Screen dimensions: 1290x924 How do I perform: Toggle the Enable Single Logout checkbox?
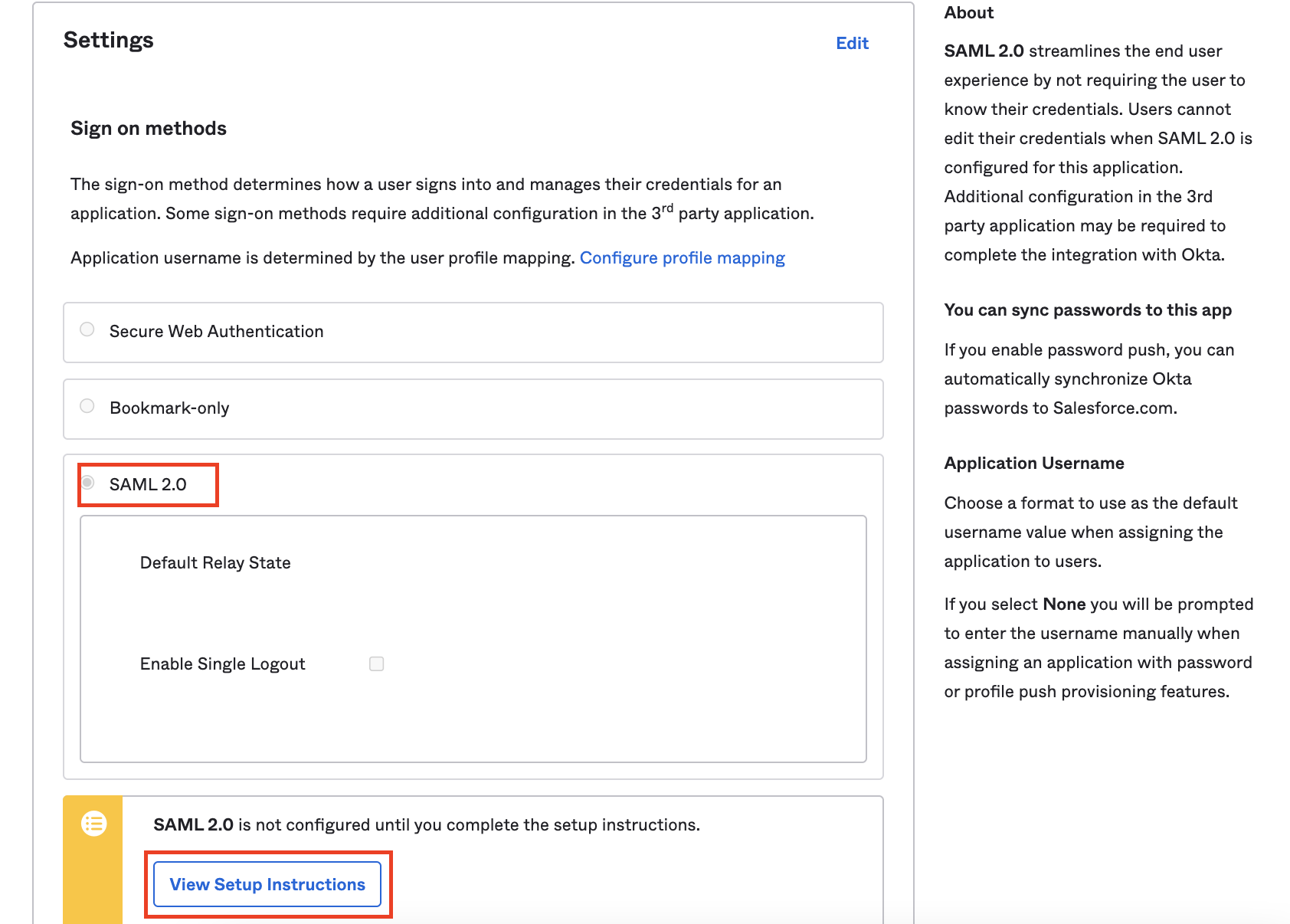pyautogui.click(x=376, y=664)
